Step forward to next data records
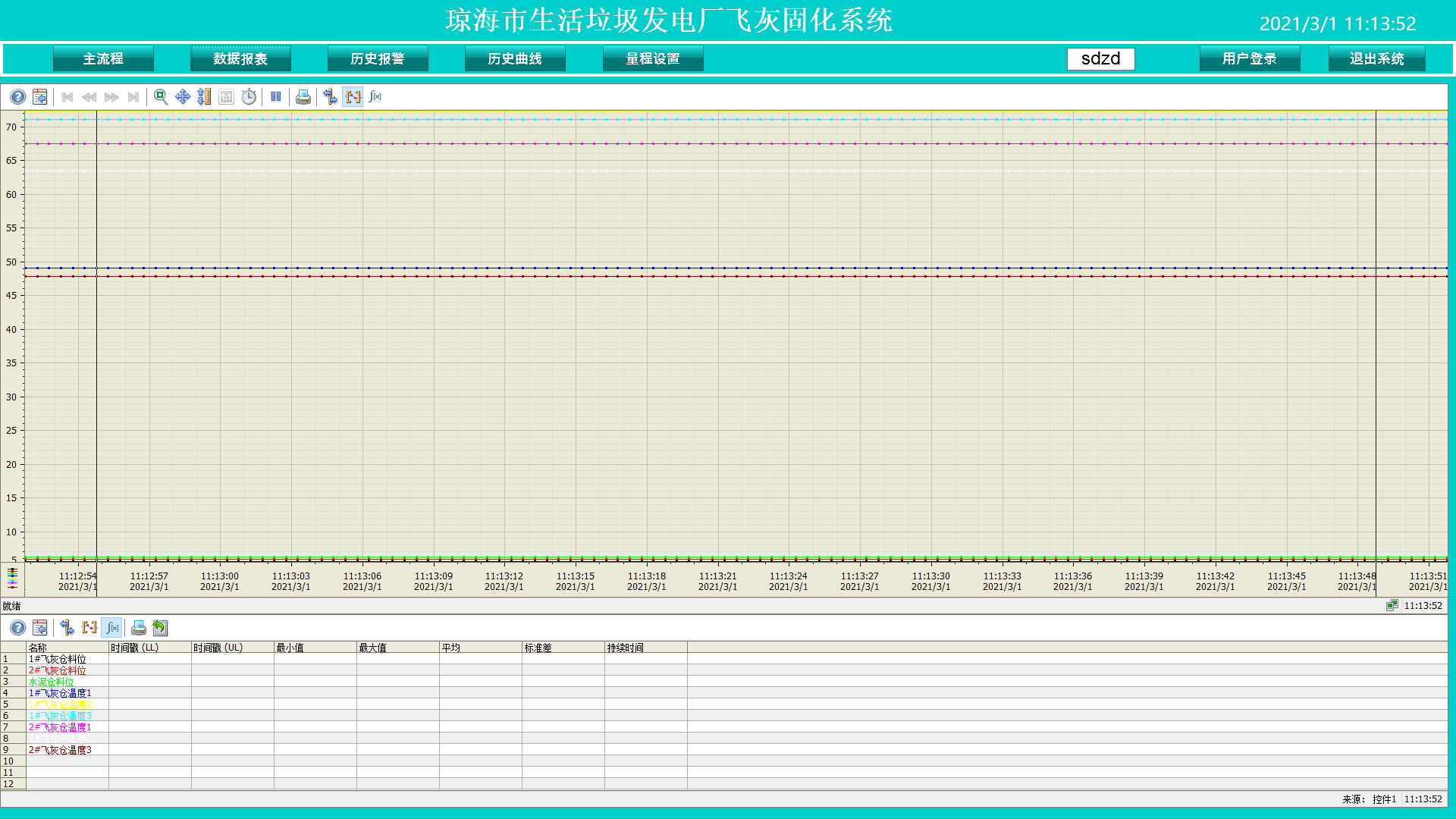1456x819 pixels. pos(111,97)
